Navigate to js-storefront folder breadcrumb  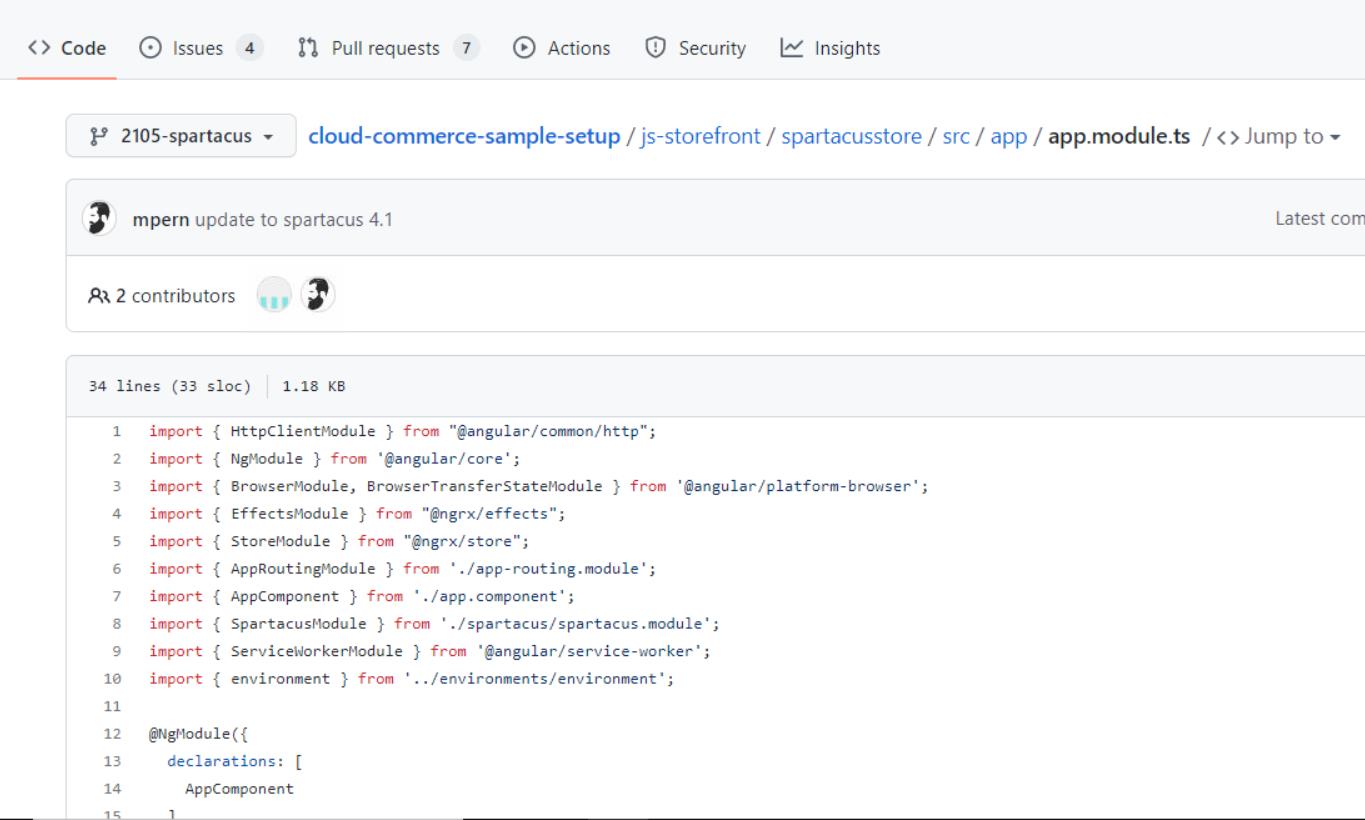(701, 136)
